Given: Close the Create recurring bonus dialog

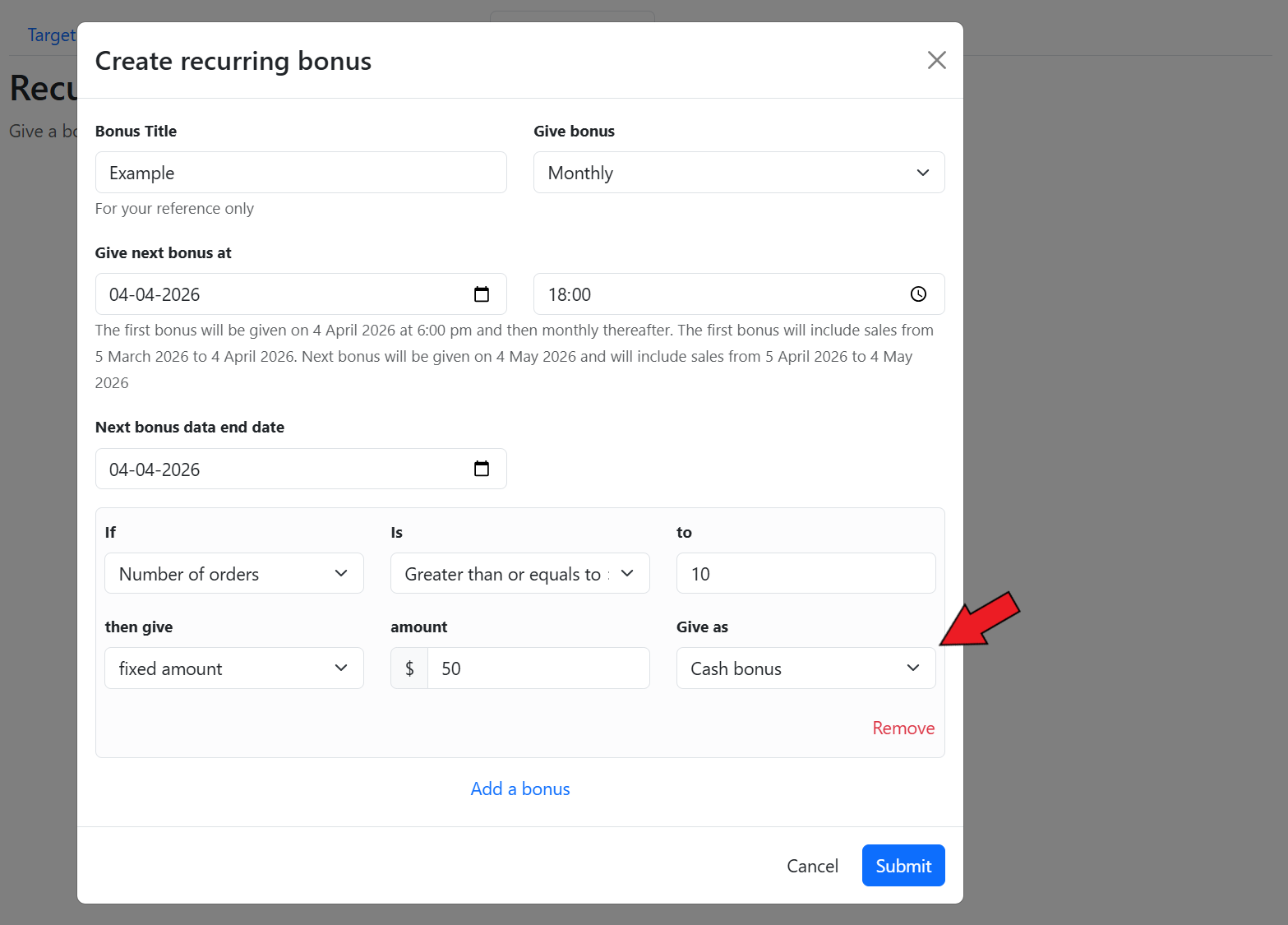Looking at the screenshot, I should coord(936,60).
